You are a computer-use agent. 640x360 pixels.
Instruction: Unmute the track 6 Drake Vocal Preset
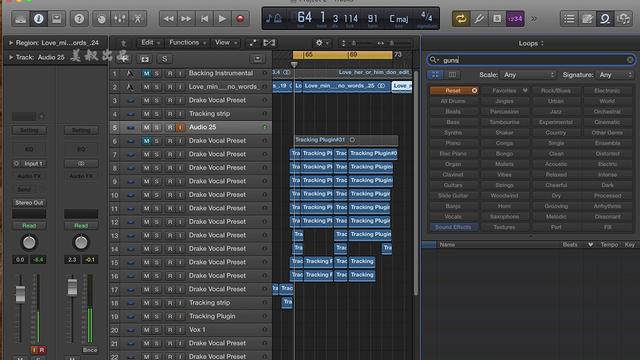(x=146, y=141)
